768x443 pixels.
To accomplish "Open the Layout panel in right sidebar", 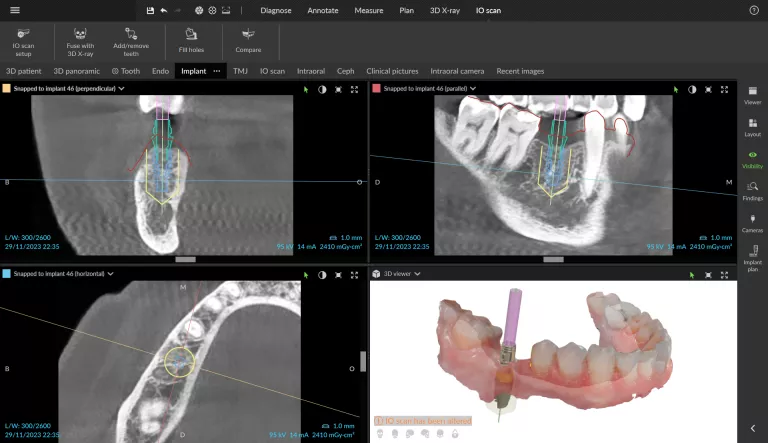I will [752, 127].
